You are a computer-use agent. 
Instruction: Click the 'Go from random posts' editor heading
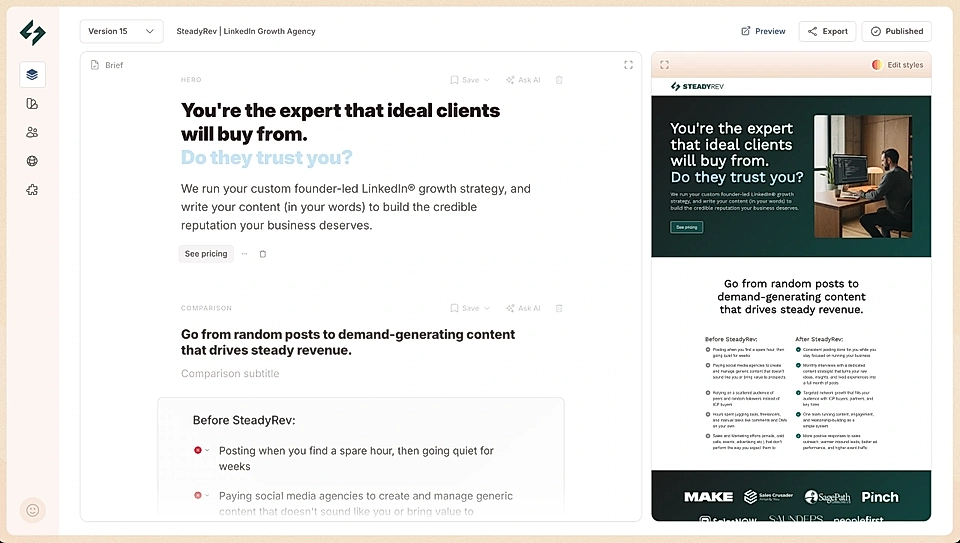coord(348,342)
